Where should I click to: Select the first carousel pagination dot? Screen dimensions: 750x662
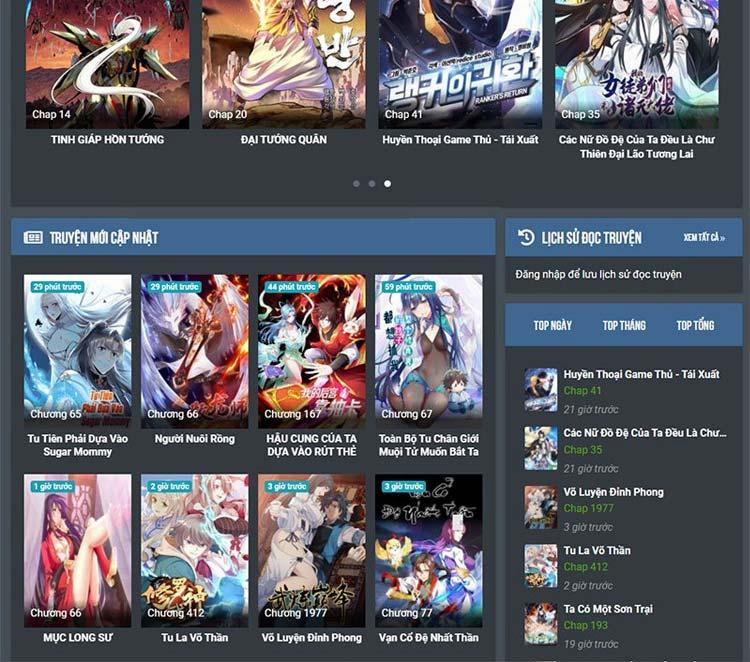(x=356, y=184)
